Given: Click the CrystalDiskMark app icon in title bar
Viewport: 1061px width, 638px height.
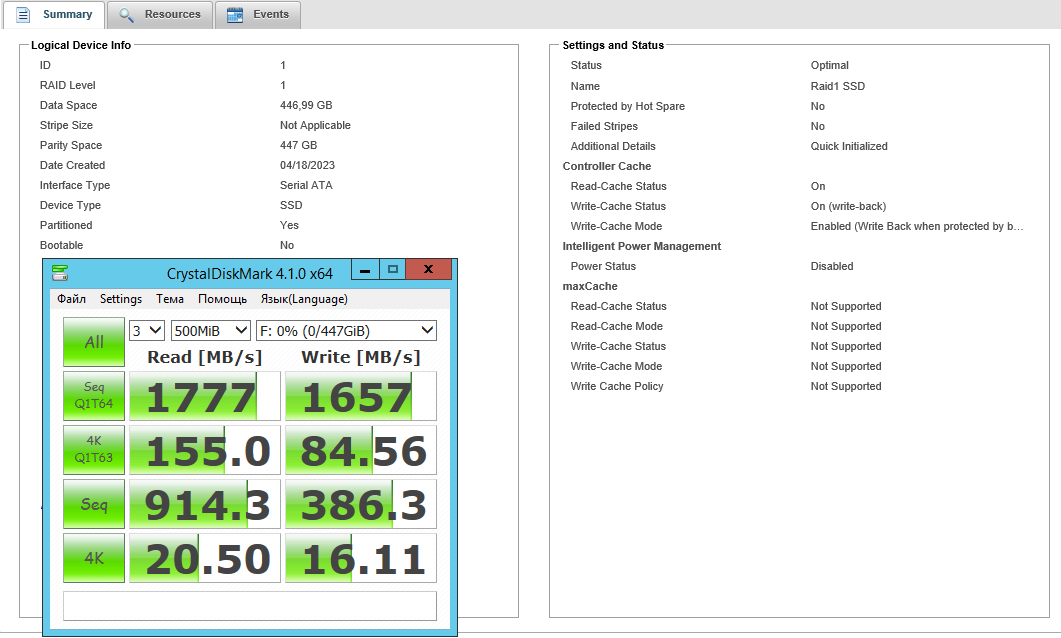Looking at the screenshot, I should point(60,273).
